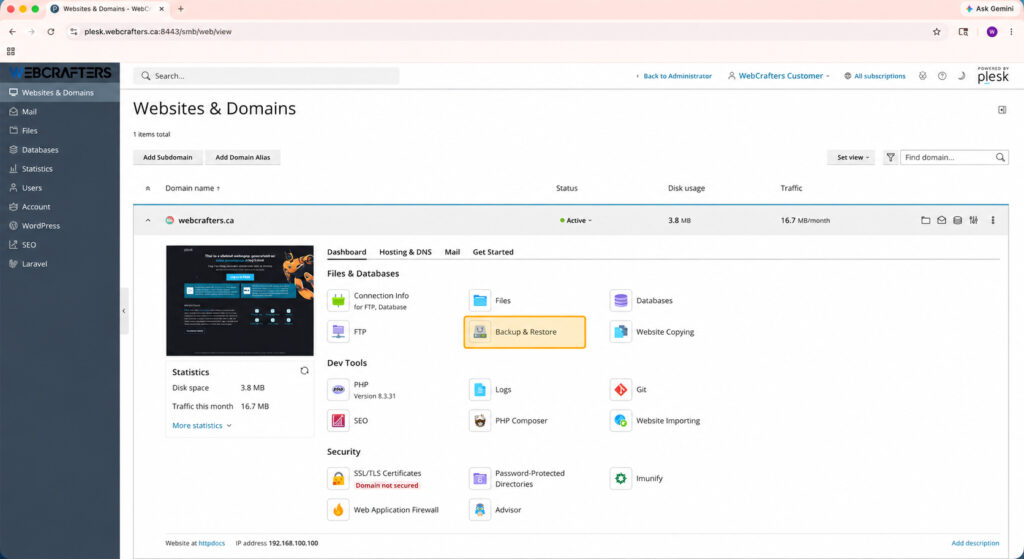Open hosting settings sliders icon in domain row

(x=974, y=221)
